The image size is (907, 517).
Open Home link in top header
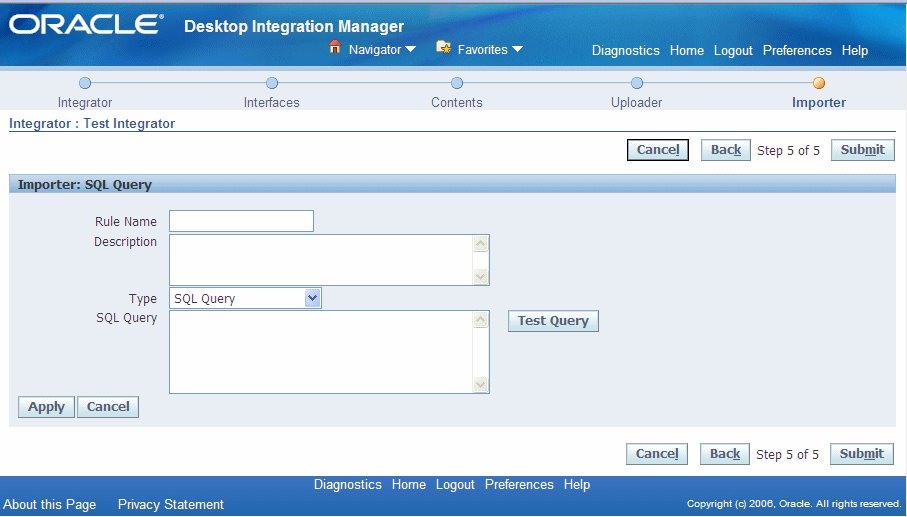pyautogui.click(x=687, y=51)
